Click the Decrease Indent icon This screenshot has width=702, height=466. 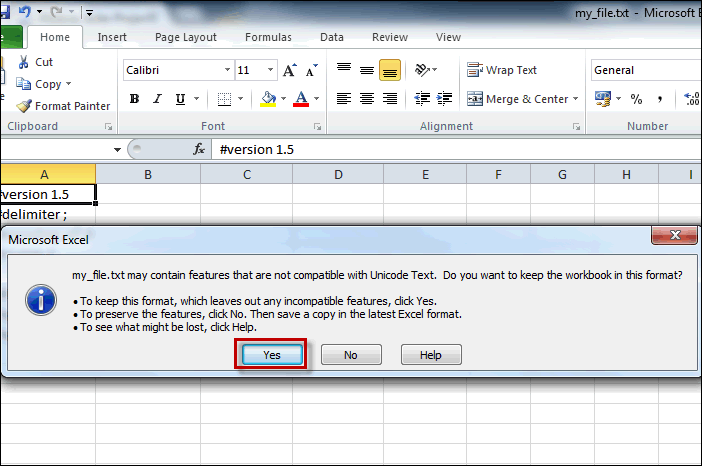(422, 98)
